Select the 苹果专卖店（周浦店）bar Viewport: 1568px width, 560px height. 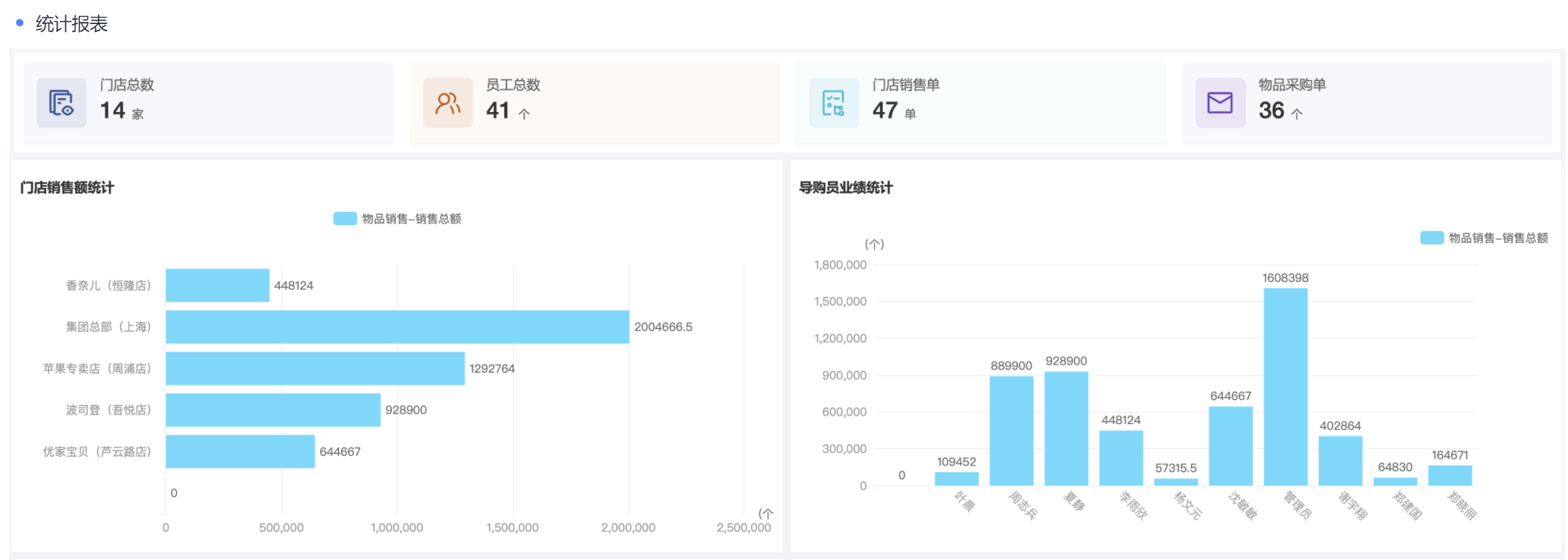click(315, 368)
